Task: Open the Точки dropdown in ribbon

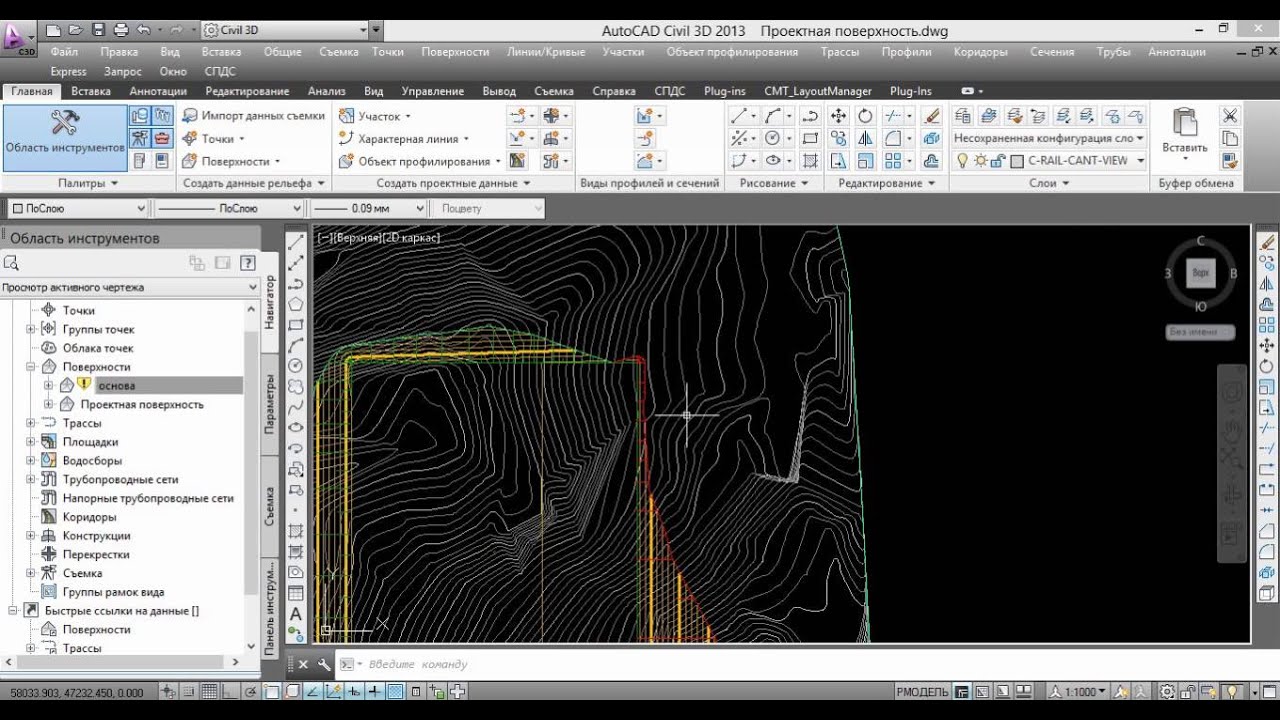Action: point(214,139)
